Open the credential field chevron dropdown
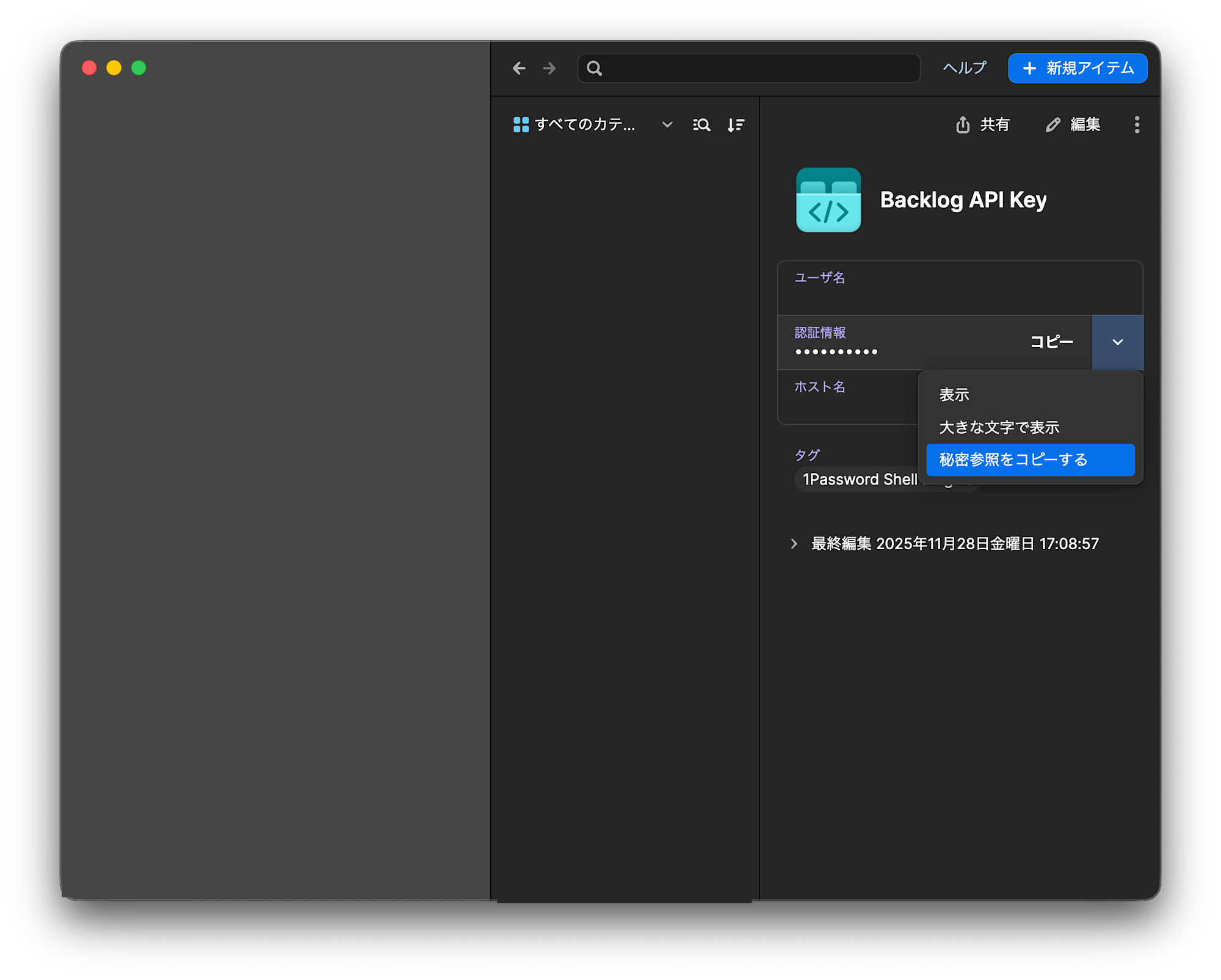 click(1117, 342)
